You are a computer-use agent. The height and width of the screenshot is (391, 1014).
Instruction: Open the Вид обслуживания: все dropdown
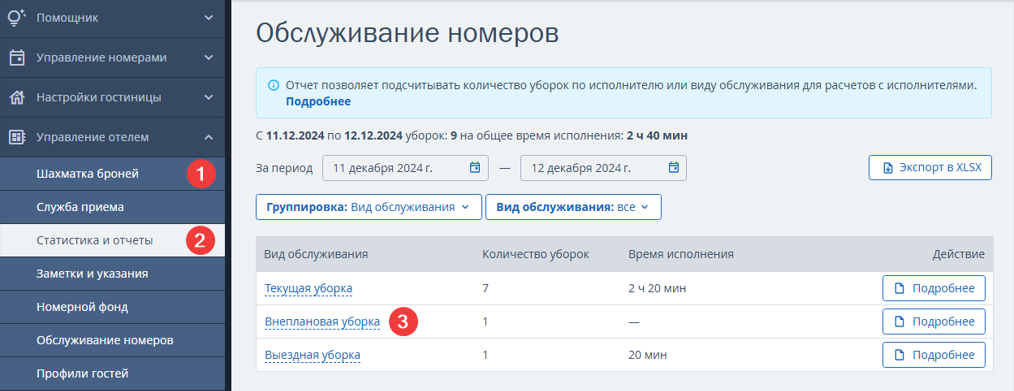point(573,207)
